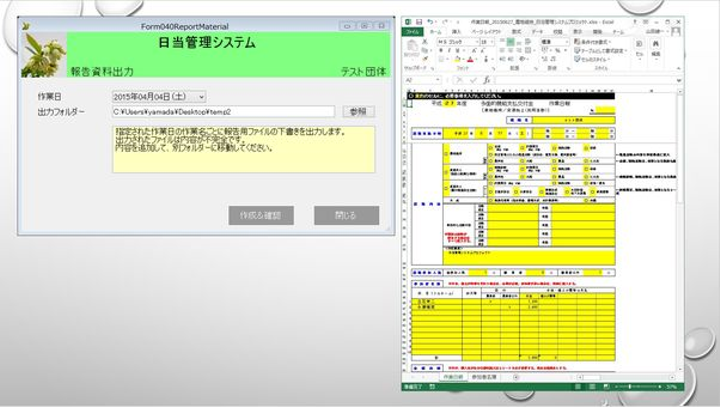The image size is (720, 407).
Task: Cancel formula bar entry in Excel
Action: [459, 80]
